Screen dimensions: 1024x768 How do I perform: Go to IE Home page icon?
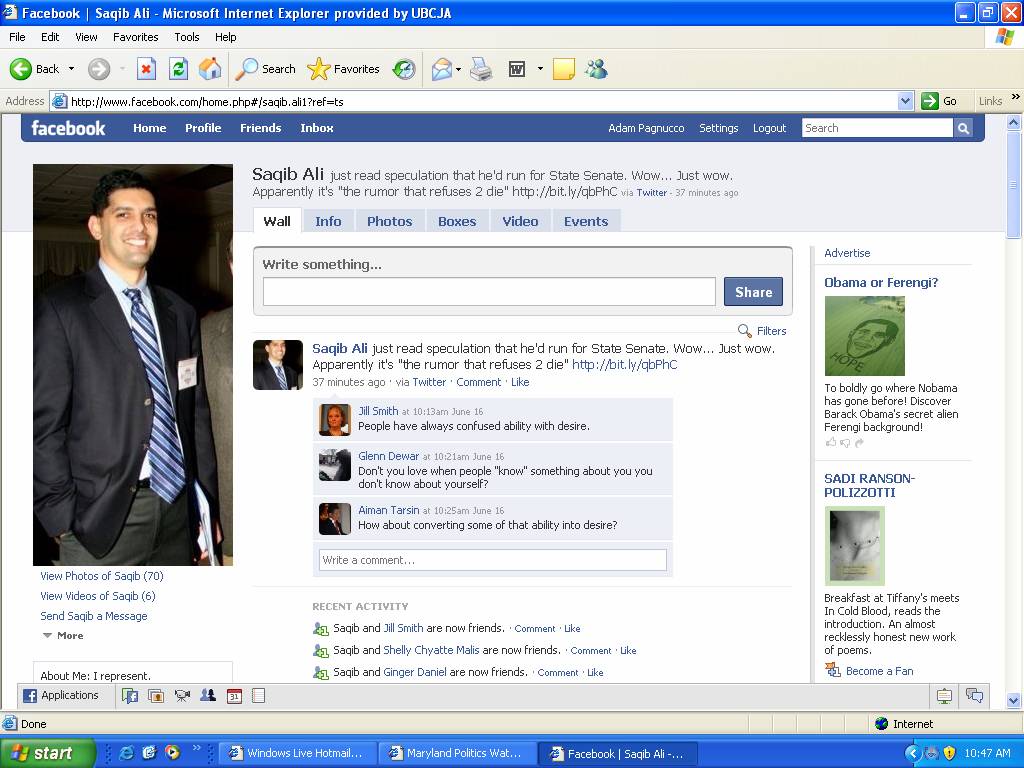(210, 69)
